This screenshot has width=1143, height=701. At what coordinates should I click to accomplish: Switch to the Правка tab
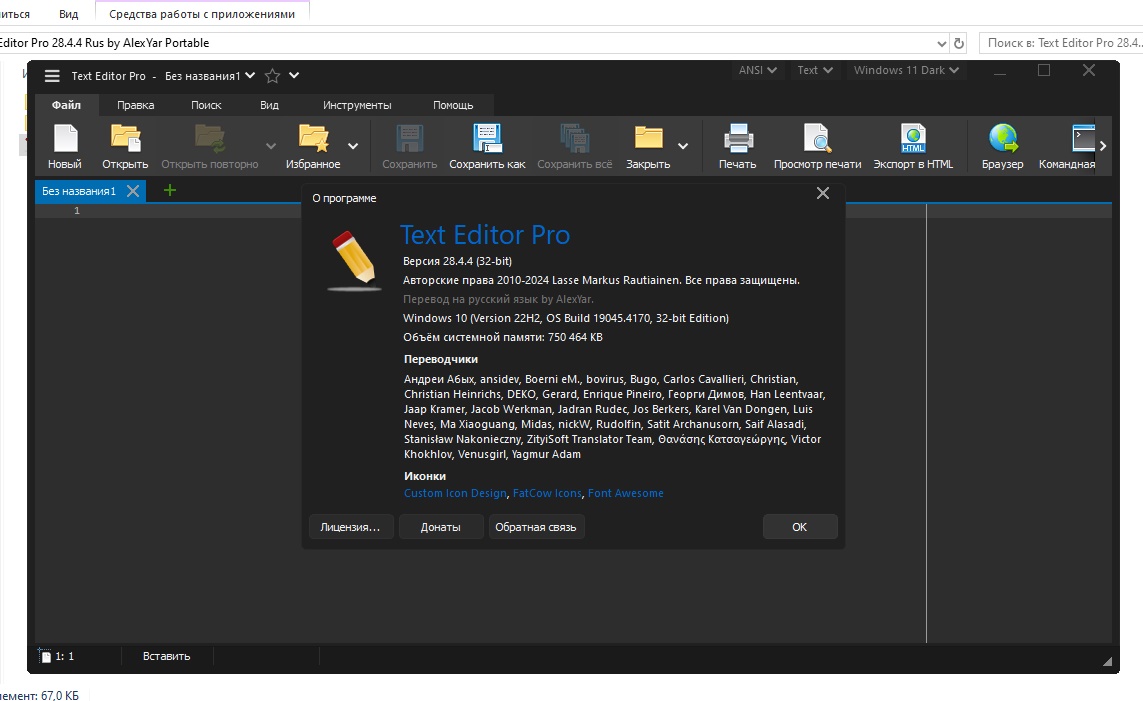click(x=136, y=105)
